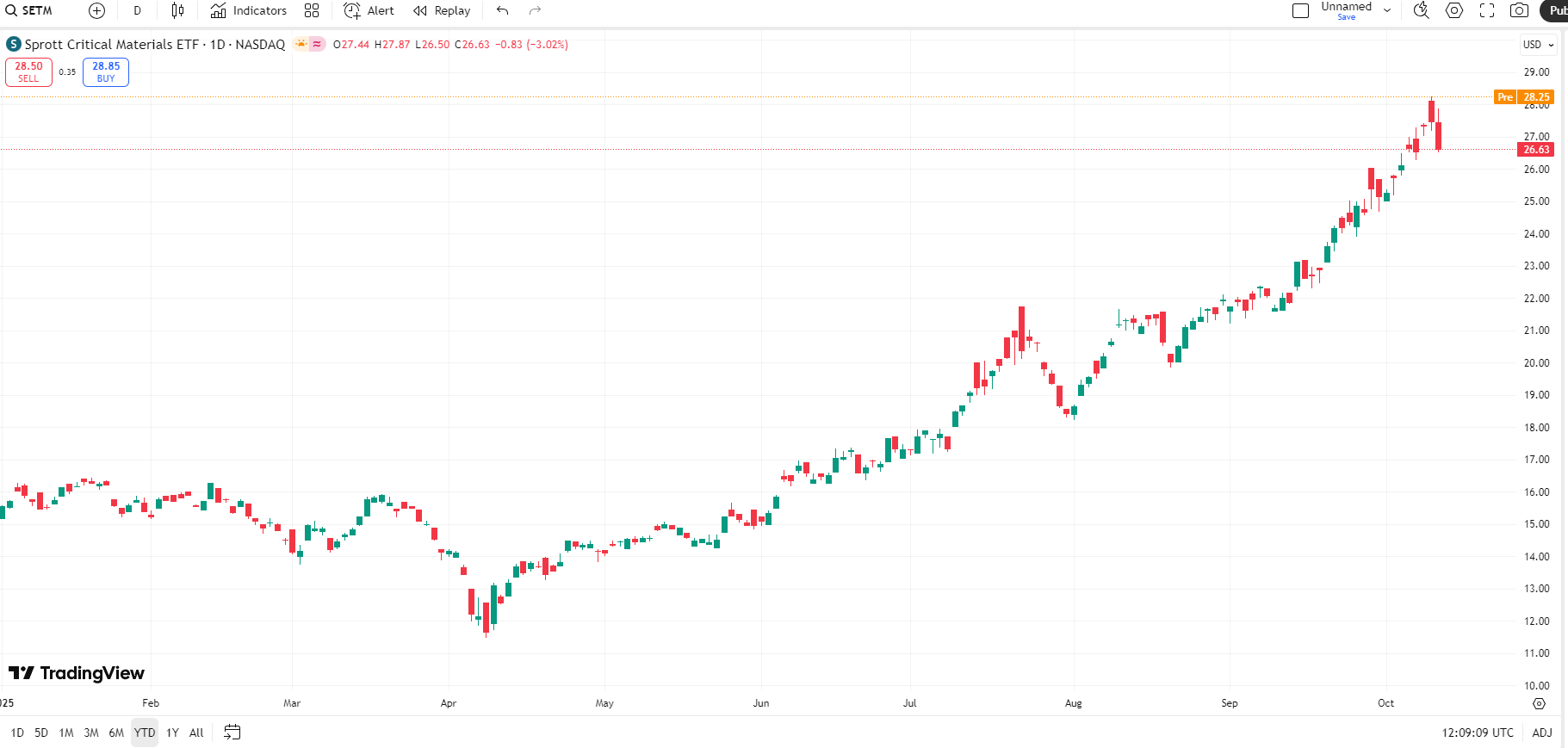Open the candlestick chart style picker
Viewport: 1568px width, 748px height.
coord(177,11)
